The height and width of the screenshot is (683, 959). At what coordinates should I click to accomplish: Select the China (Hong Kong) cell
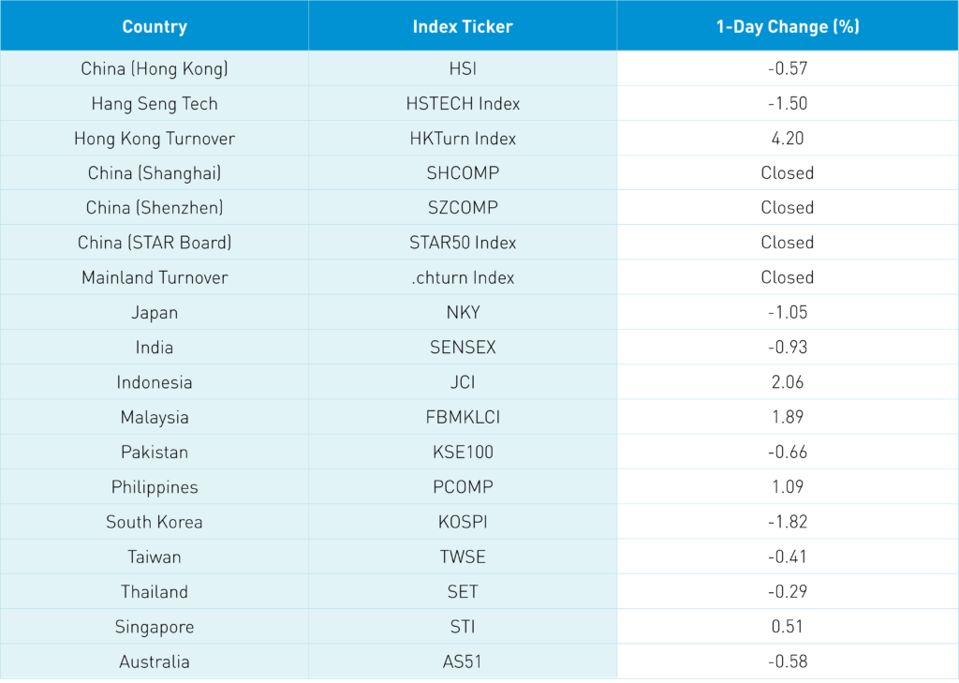click(154, 69)
